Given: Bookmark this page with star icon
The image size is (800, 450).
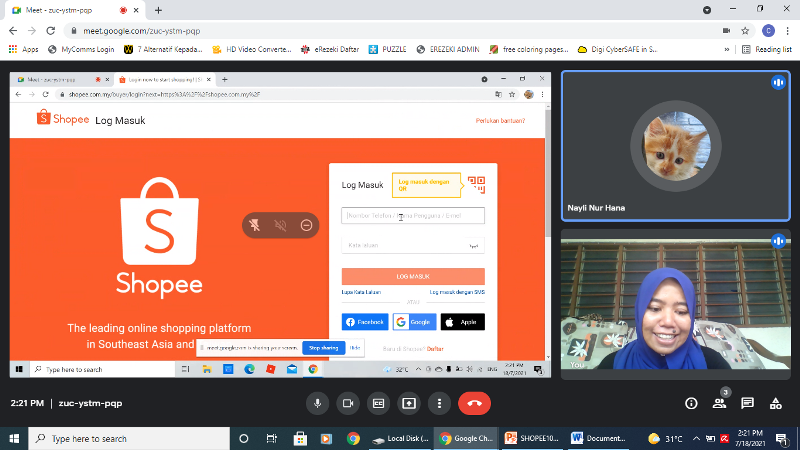Looking at the screenshot, I should (745, 31).
